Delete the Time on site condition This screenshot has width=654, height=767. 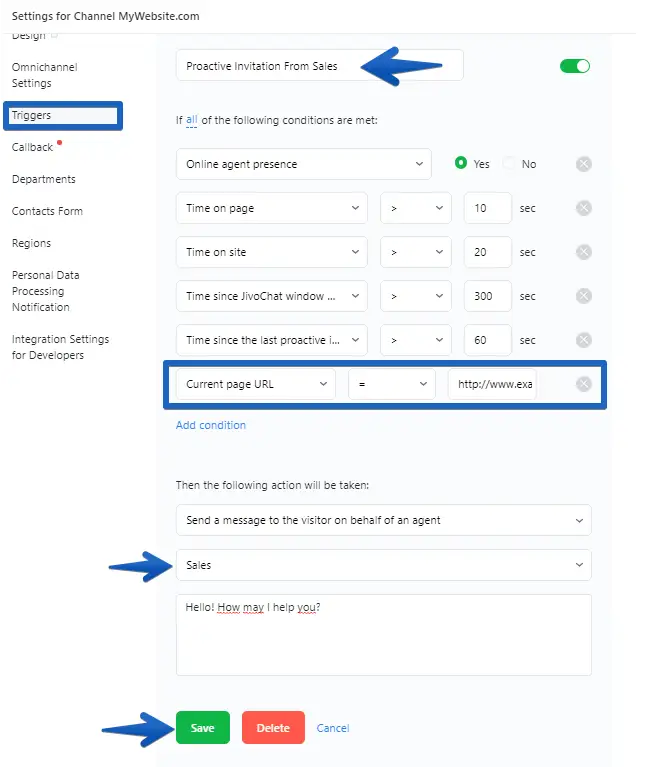pyautogui.click(x=584, y=252)
